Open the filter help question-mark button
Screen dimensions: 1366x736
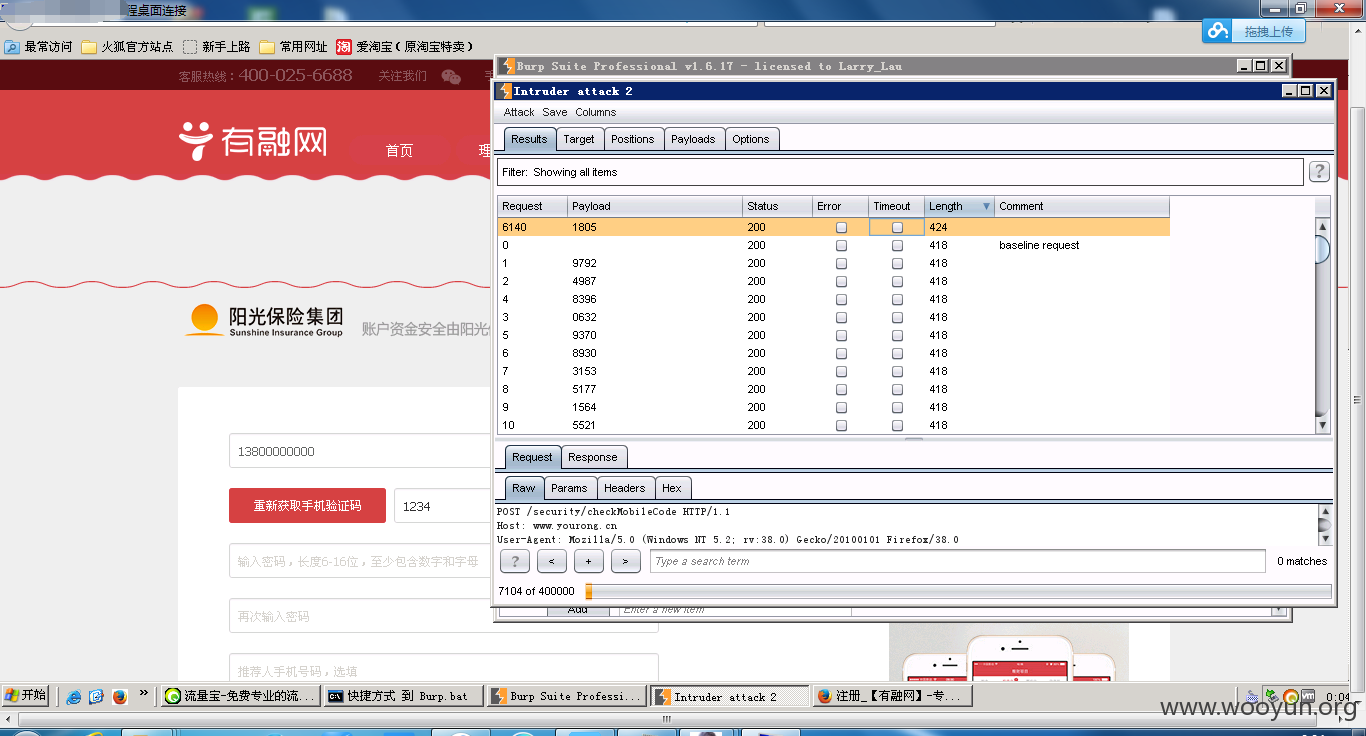click(1319, 172)
